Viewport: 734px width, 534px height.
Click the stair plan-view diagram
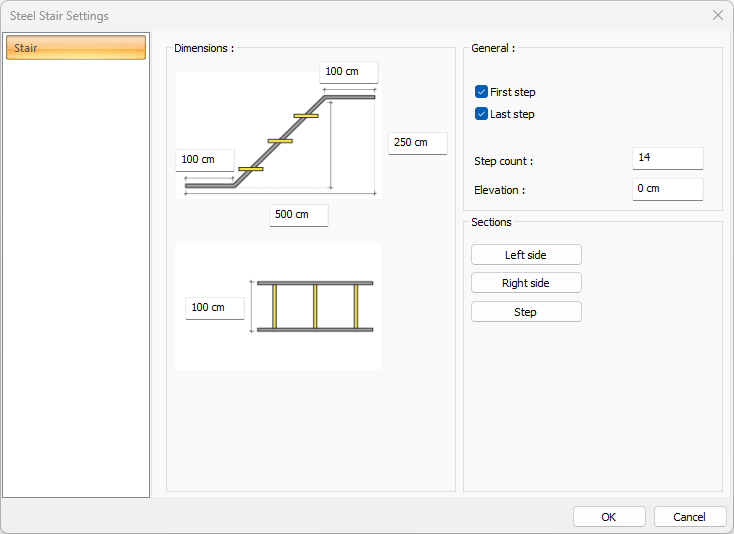click(x=314, y=306)
